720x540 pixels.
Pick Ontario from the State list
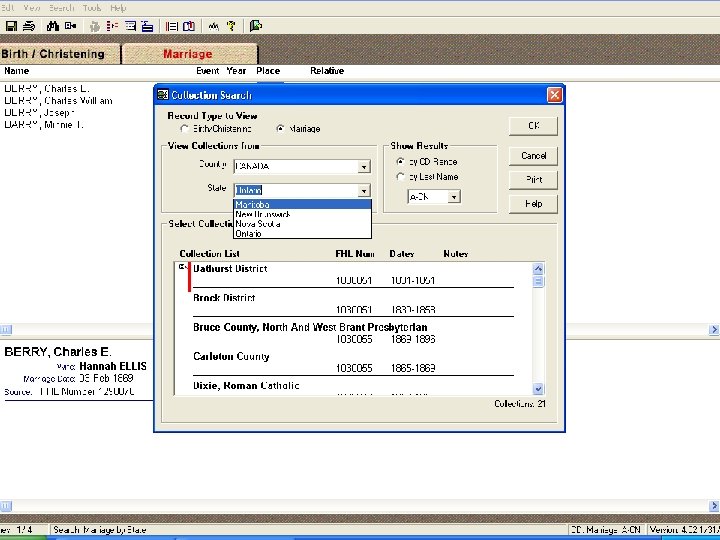pos(303,234)
